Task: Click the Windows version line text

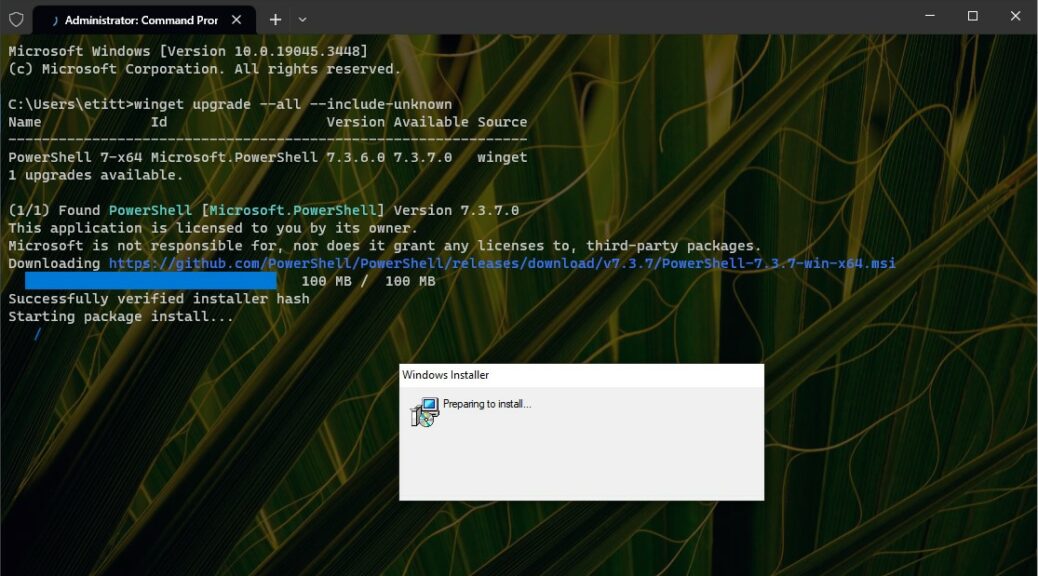Action: pyautogui.click(x=188, y=52)
